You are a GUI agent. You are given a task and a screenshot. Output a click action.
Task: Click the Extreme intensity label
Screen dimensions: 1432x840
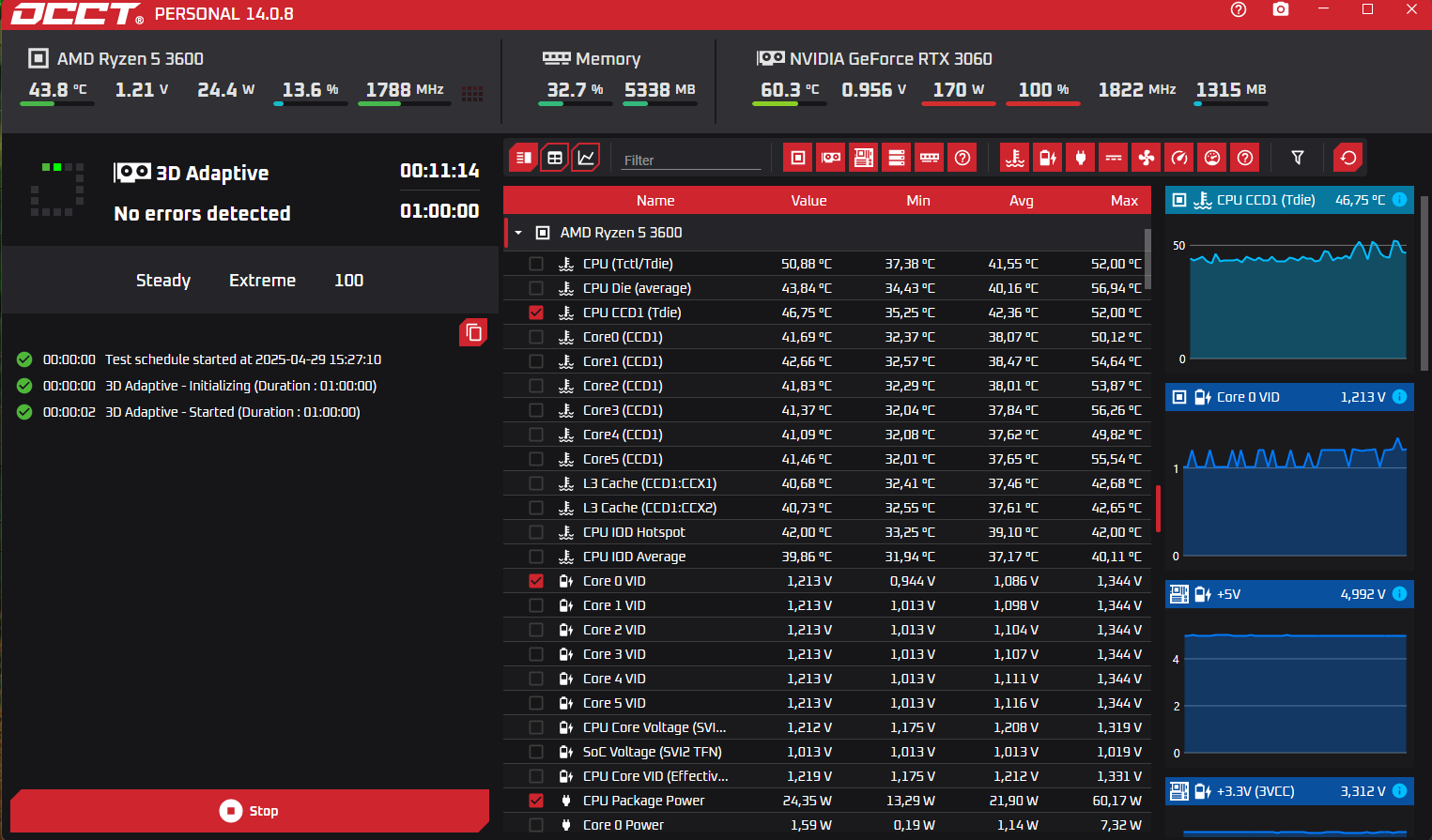coord(262,281)
